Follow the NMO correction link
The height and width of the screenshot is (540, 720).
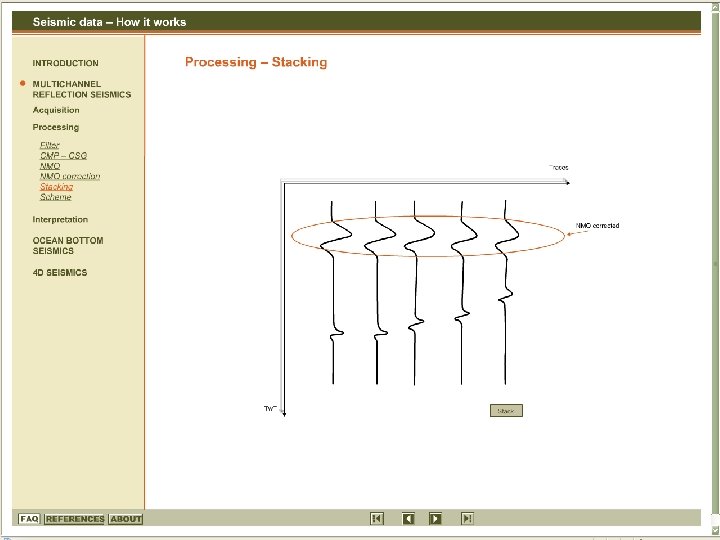click(x=70, y=176)
